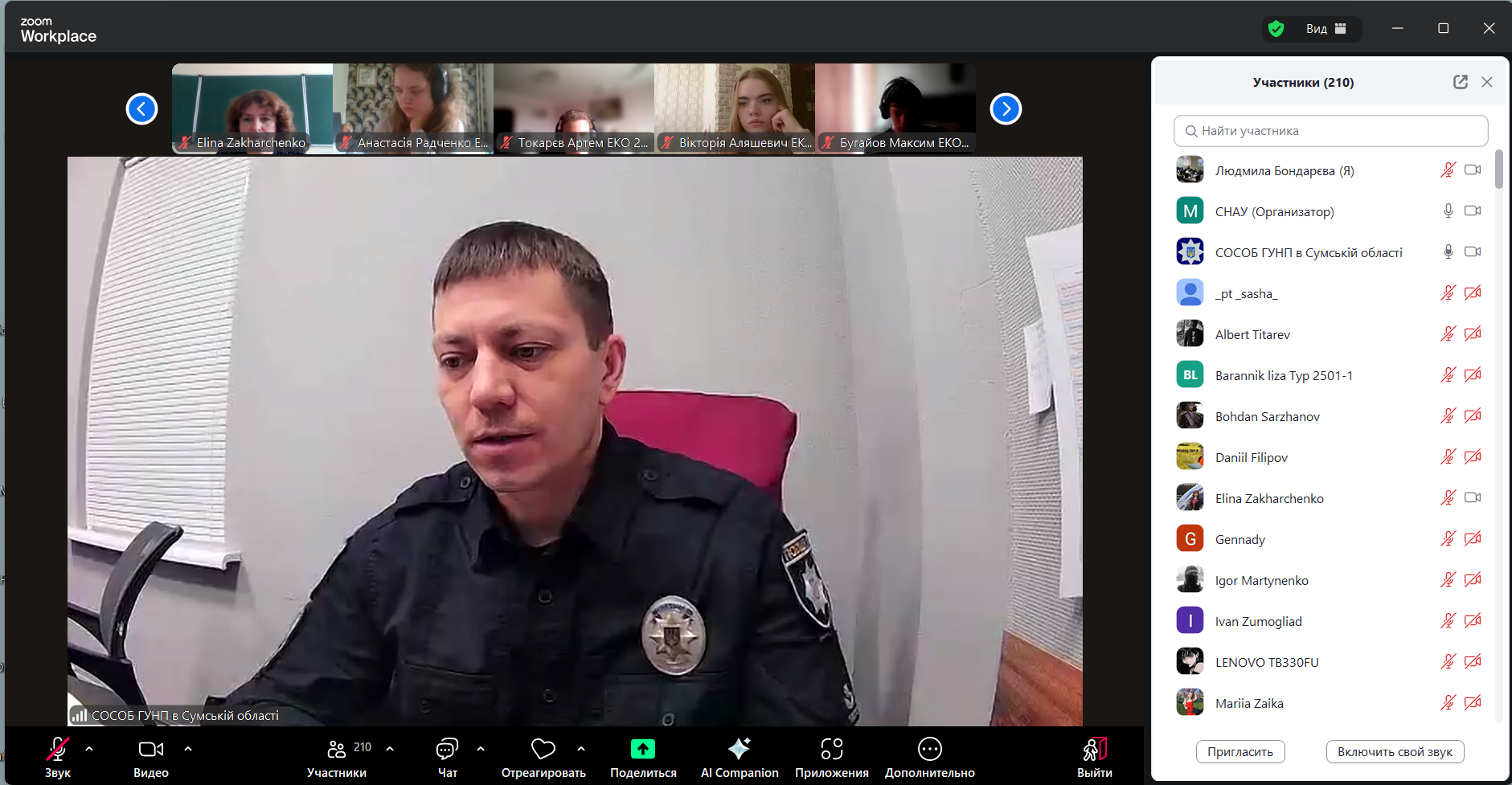The width and height of the screenshot is (1512, 785).
Task: Unmute the microphone with Звук button
Action: coord(57,750)
